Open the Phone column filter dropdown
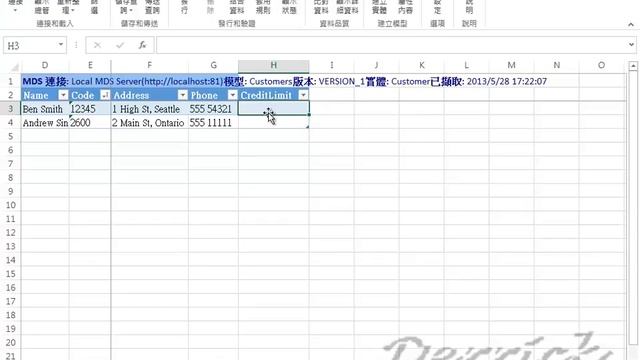Screen dimensions: 640x360 tap(232, 95)
